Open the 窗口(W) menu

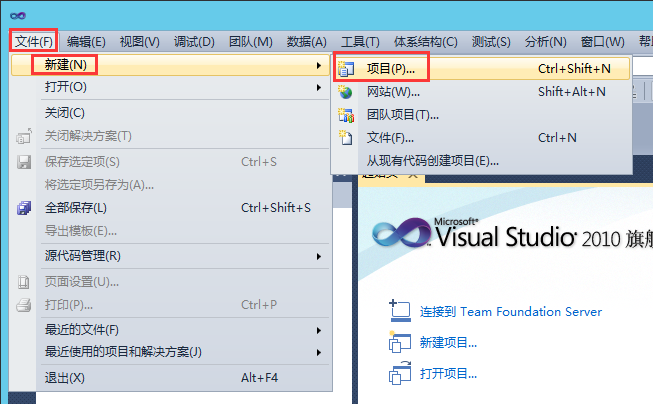[603, 42]
